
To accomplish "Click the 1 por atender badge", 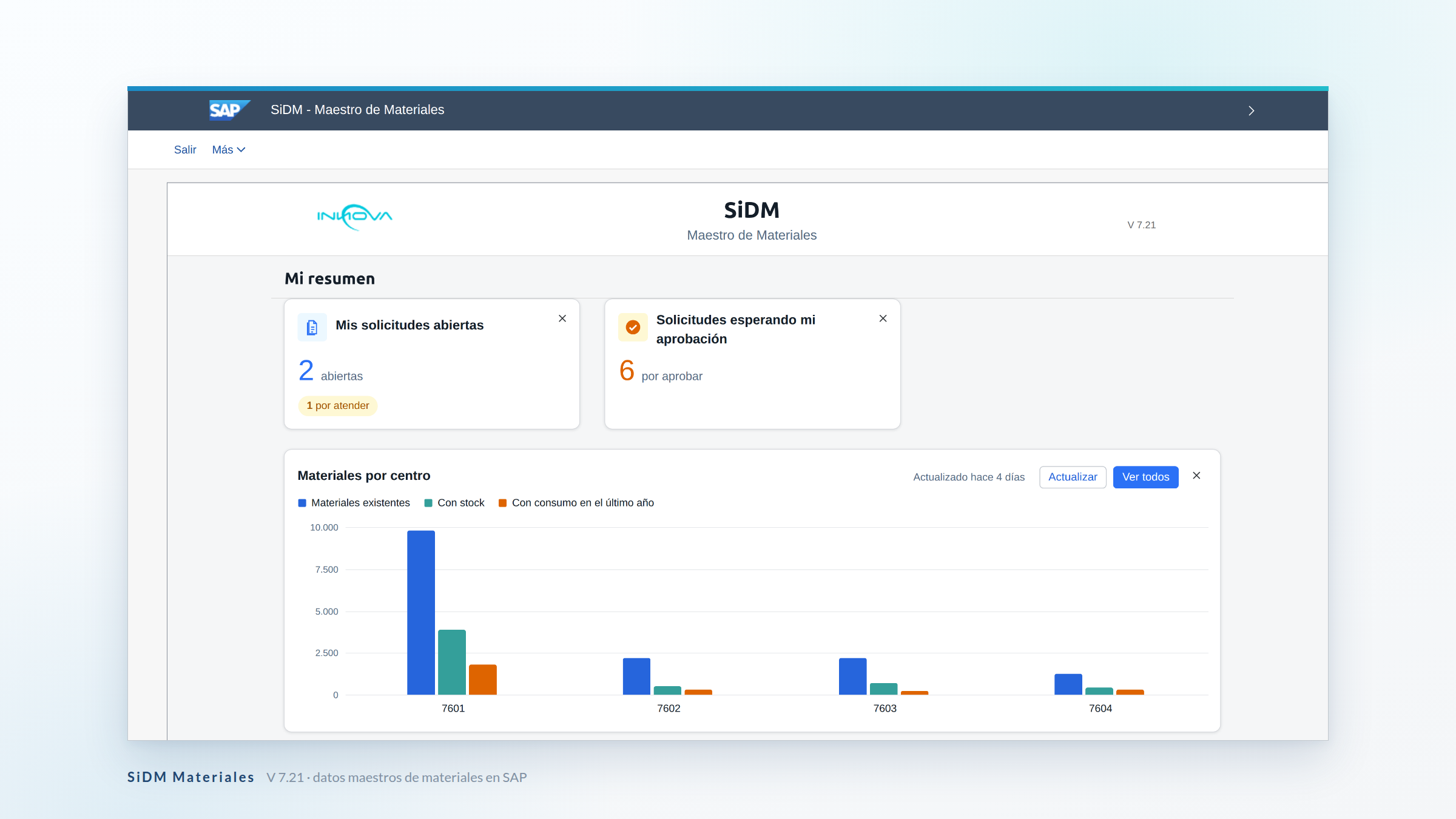I will [338, 405].
